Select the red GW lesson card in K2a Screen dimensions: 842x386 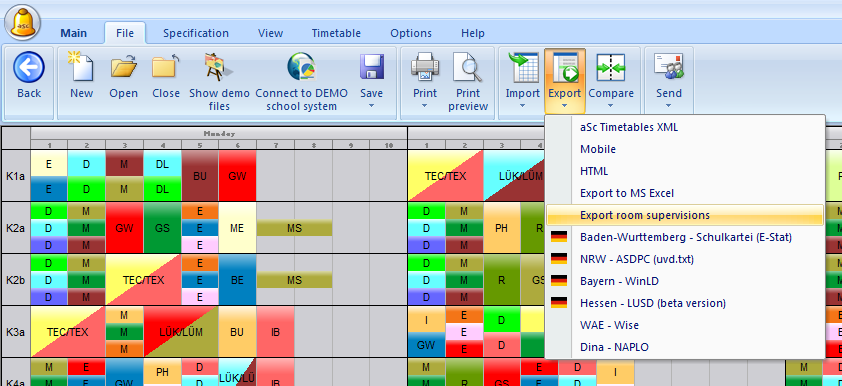(124, 228)
